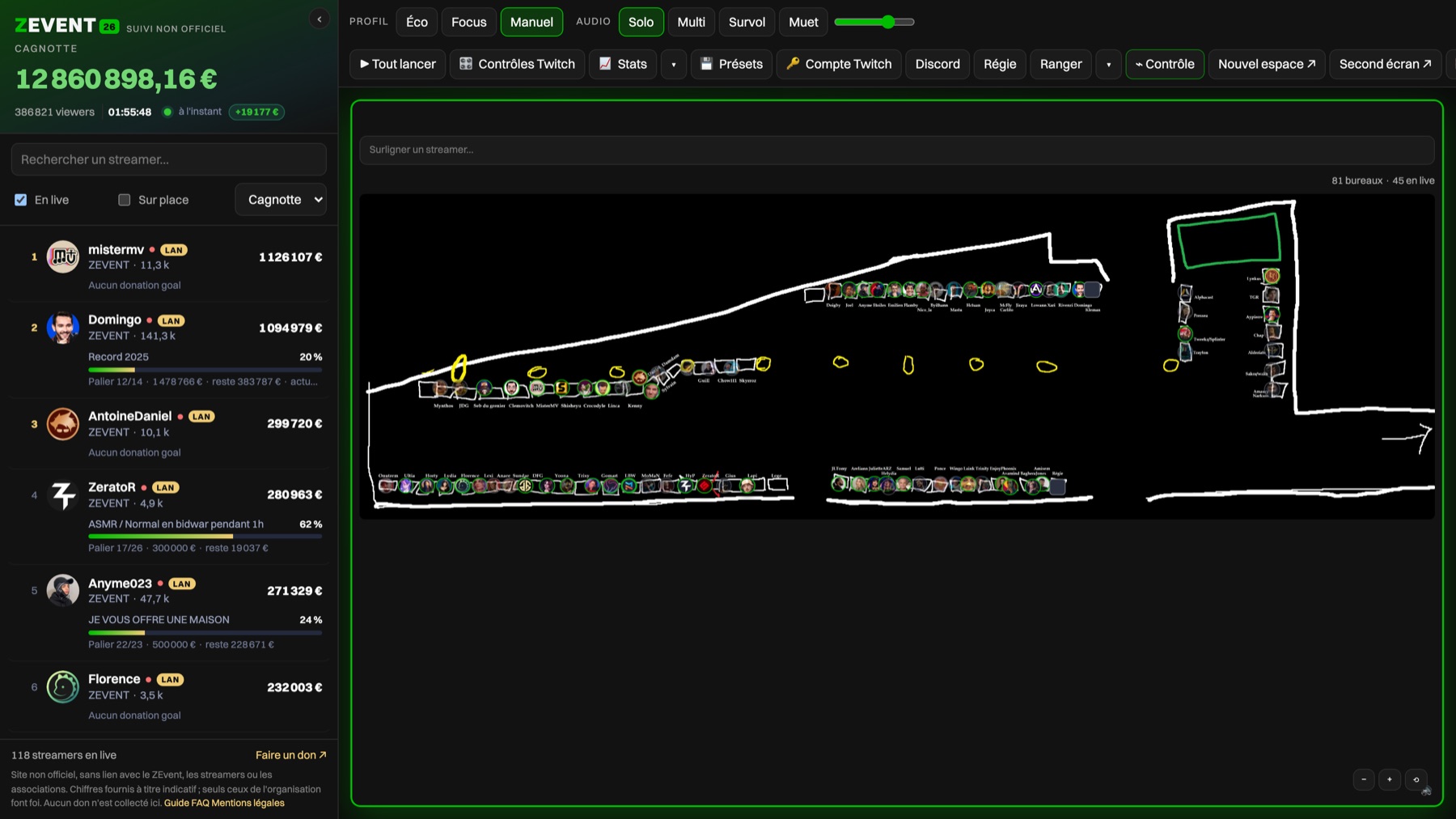Click Anyme023's donation goal progress bar
Screen dimensions: 1456x819
(205, 633)
